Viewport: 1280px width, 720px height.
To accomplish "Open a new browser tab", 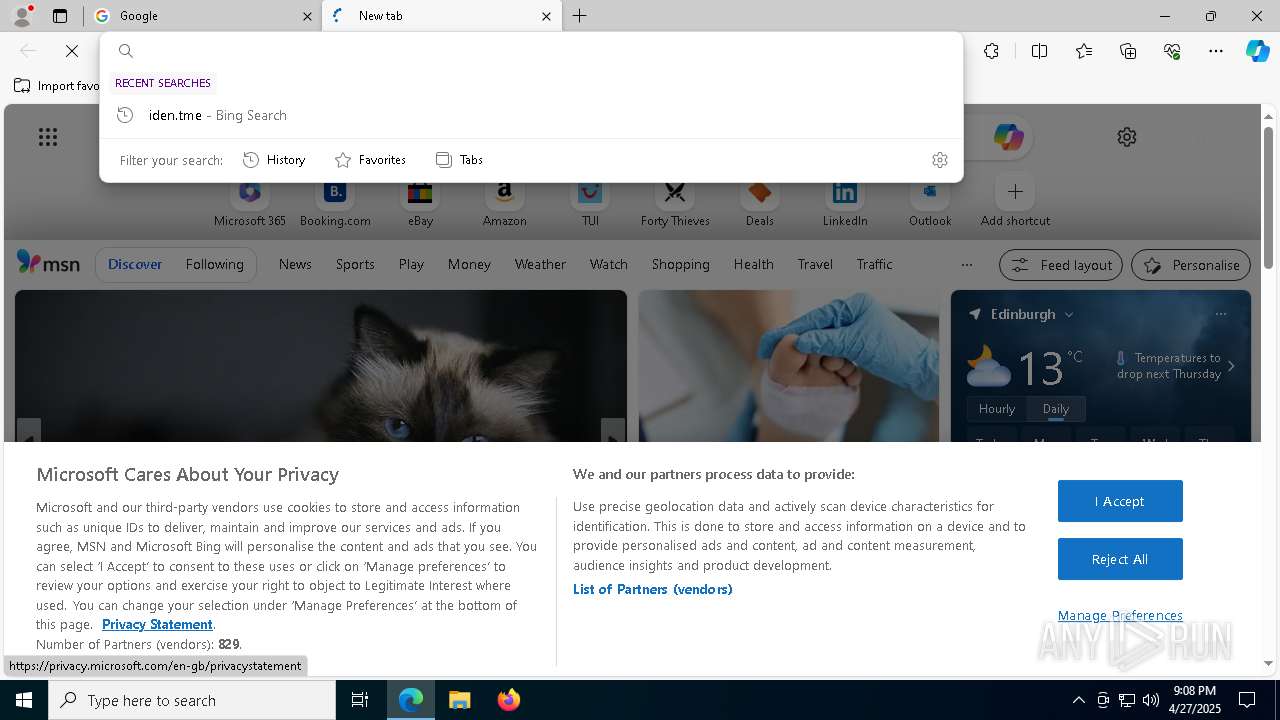I will [x=580, y=16].
